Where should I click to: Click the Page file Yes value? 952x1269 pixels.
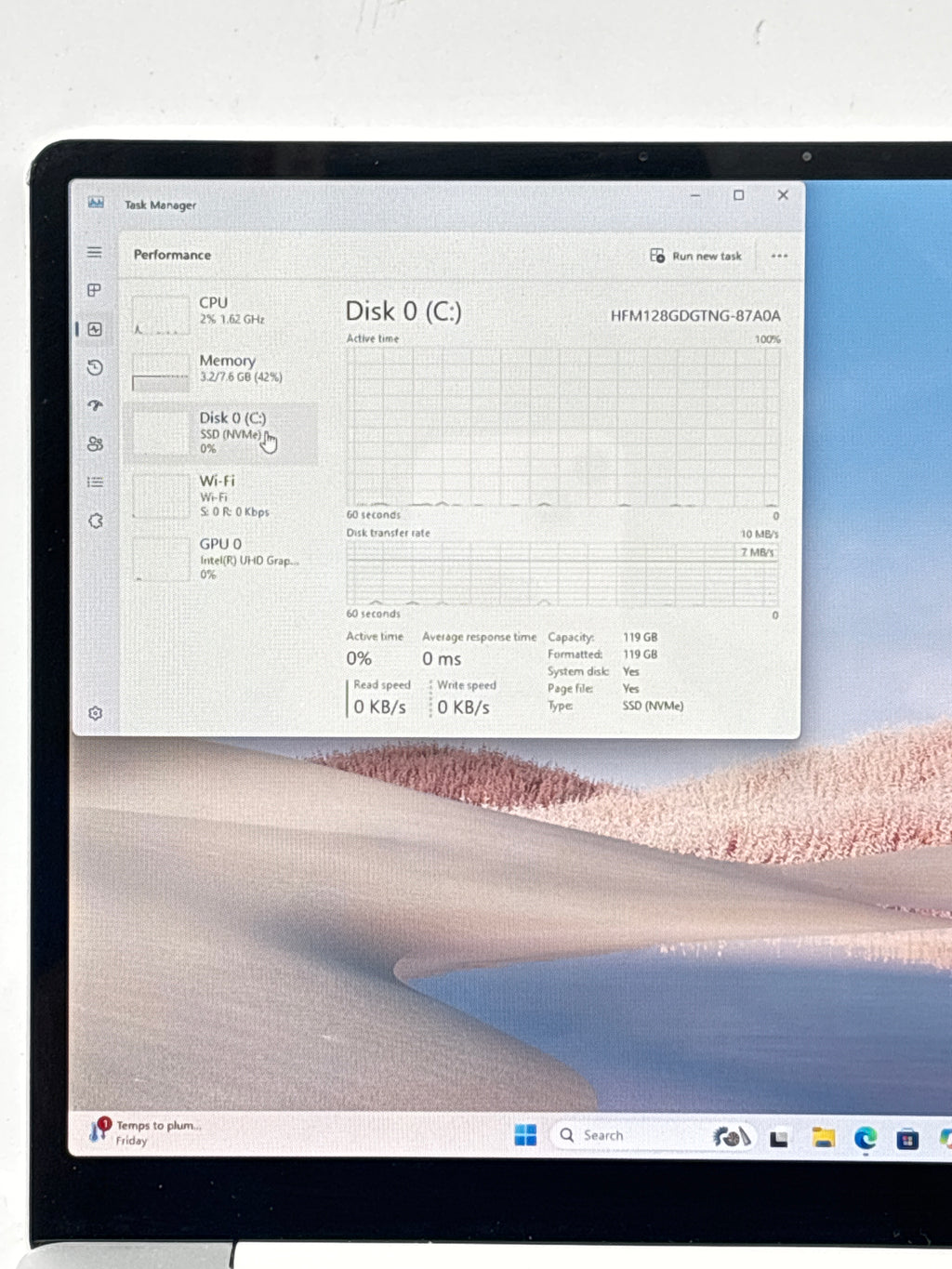[x=630, y=689]
